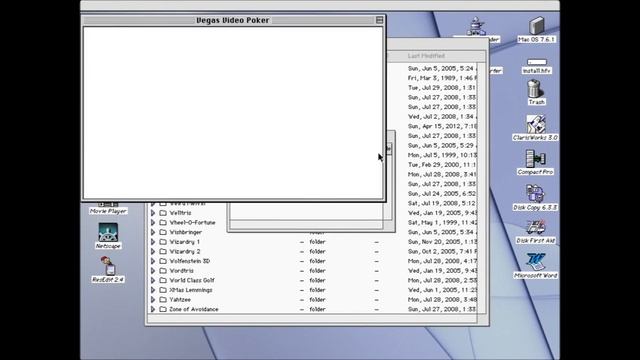Select the Wizardry 1 folder name
Image resolution: width=640 pixels, height=360 pixels.
pos(184,242)
